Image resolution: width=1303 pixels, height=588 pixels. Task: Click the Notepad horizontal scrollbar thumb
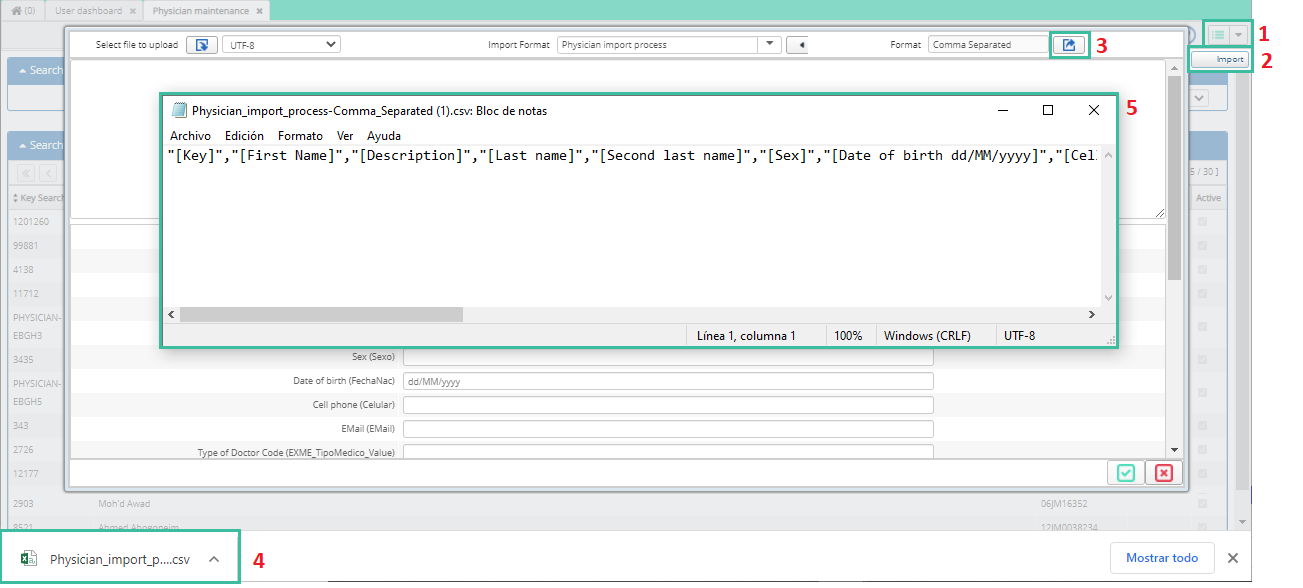coord(321,314)
